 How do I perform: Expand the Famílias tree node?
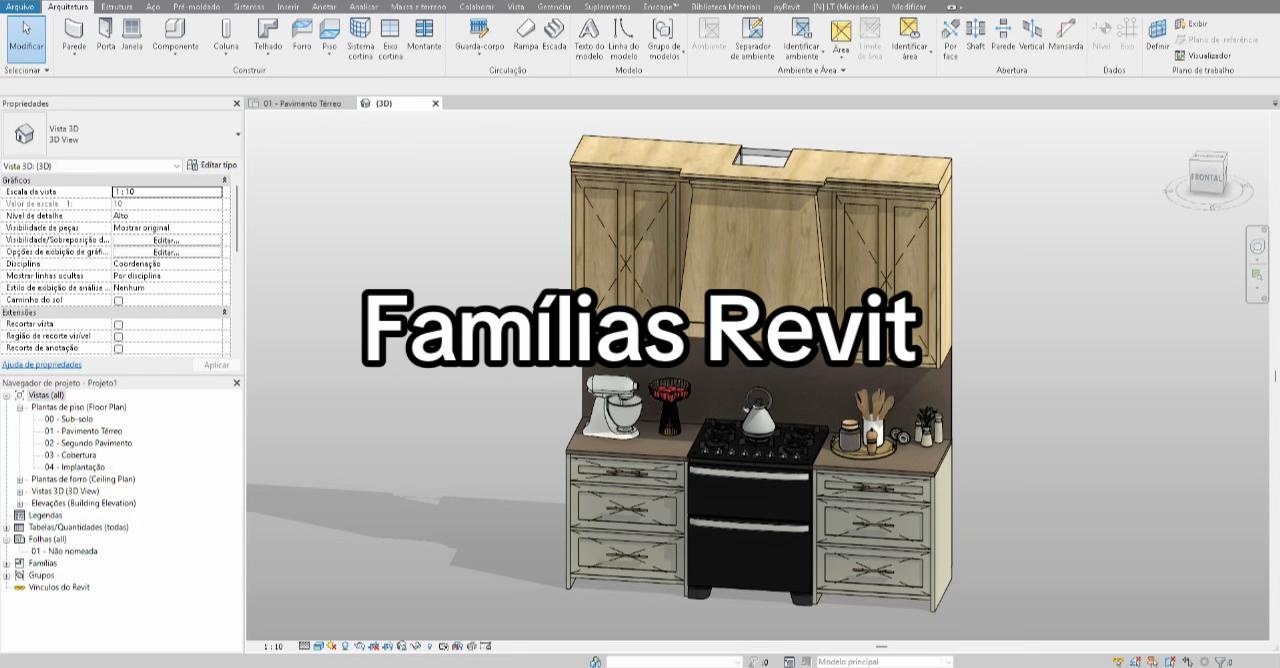(x=7, y=563)
